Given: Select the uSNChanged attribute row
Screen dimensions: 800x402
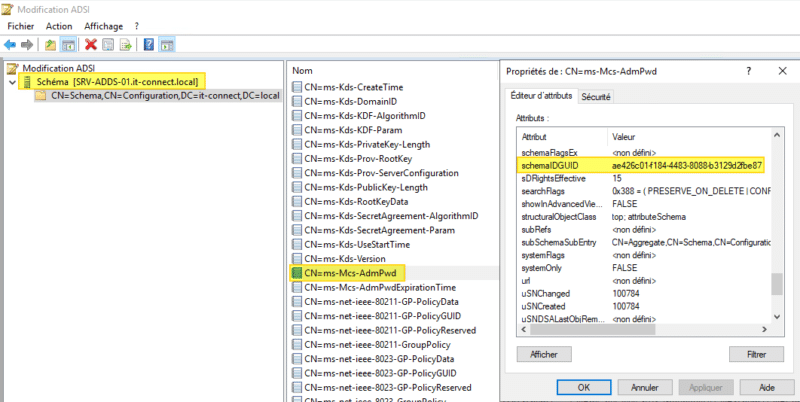Looking at the screenshot, I should [643, 293].
